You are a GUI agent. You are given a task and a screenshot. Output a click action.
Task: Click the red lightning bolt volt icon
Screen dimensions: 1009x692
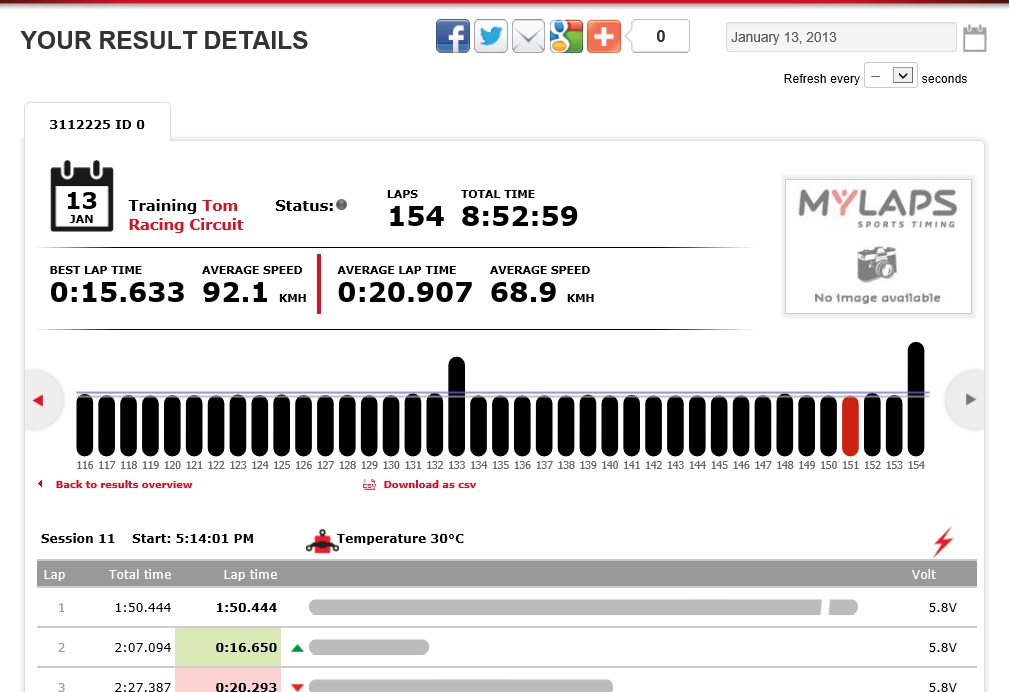tap(943, 542)
